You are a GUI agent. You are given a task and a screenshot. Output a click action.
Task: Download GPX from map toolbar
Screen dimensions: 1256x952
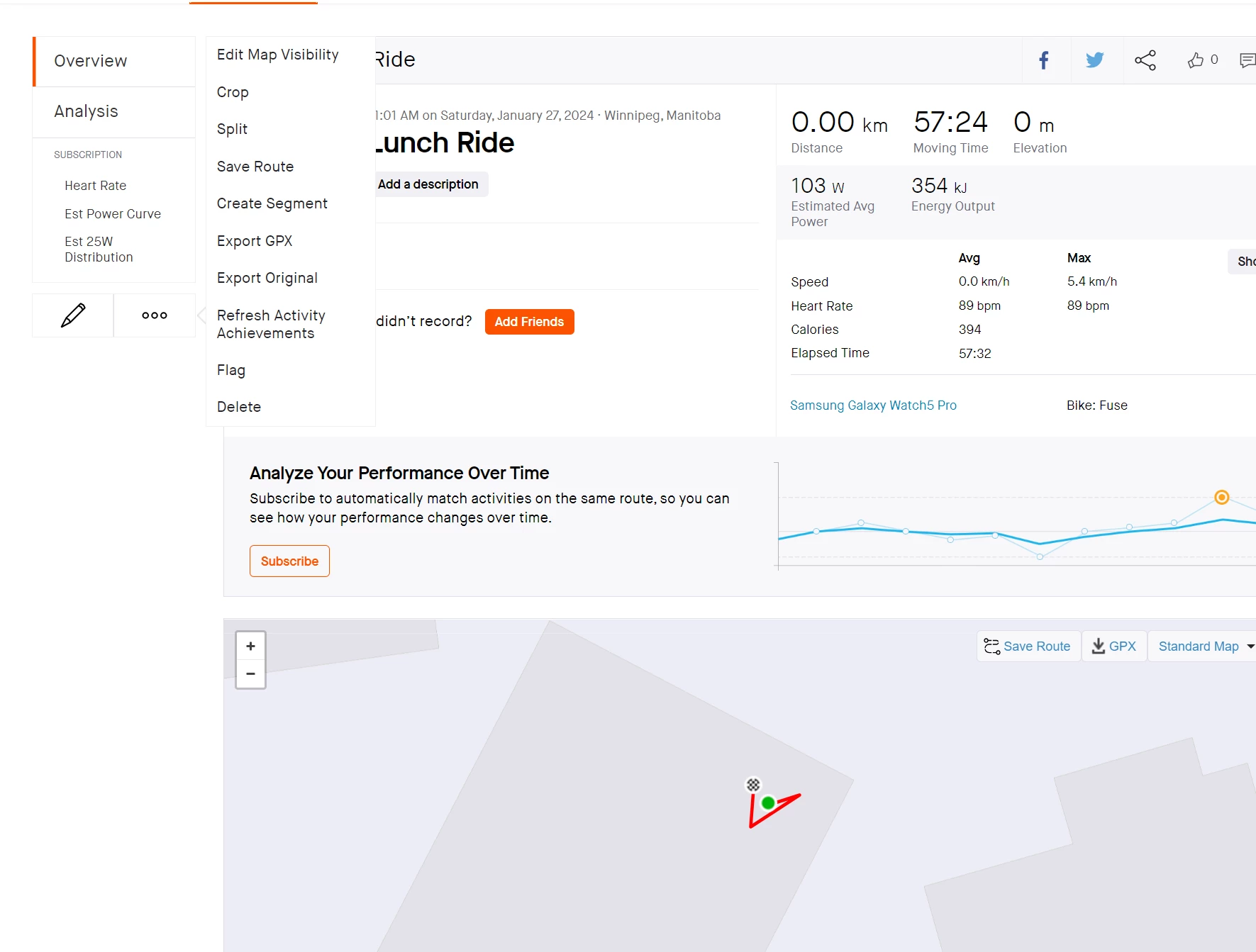click(x=1113, y=646)
